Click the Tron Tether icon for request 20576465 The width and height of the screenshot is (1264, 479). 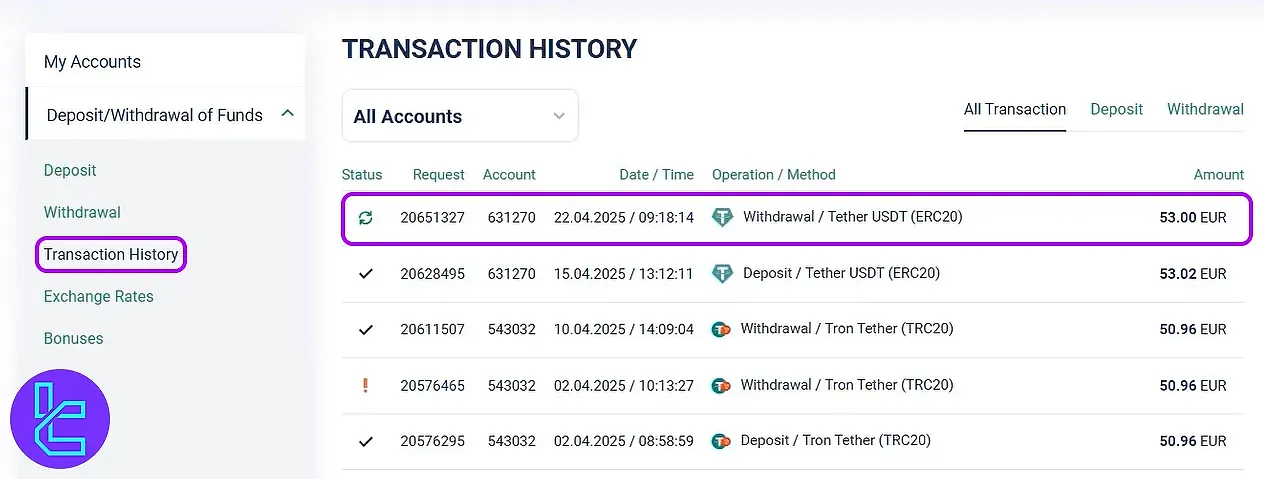pos(720,385)
